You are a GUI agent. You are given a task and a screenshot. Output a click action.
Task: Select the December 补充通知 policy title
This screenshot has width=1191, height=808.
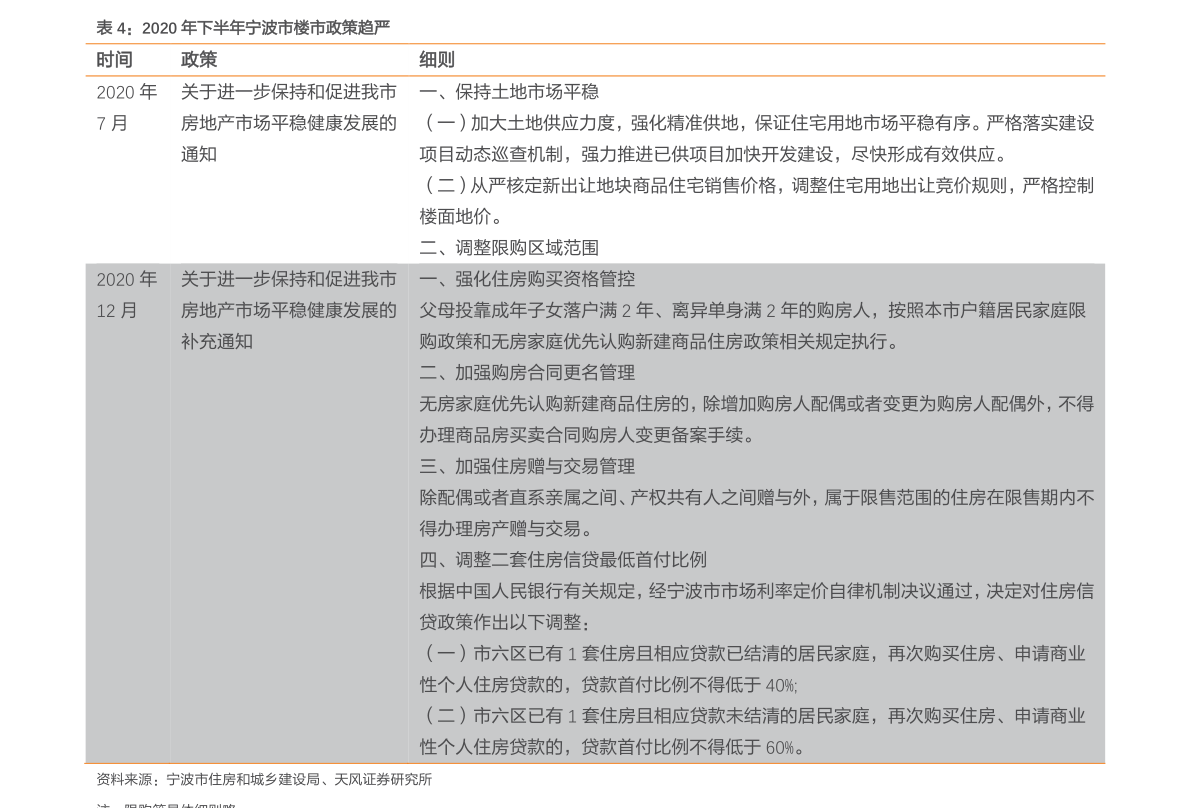[x=288, y=310]
